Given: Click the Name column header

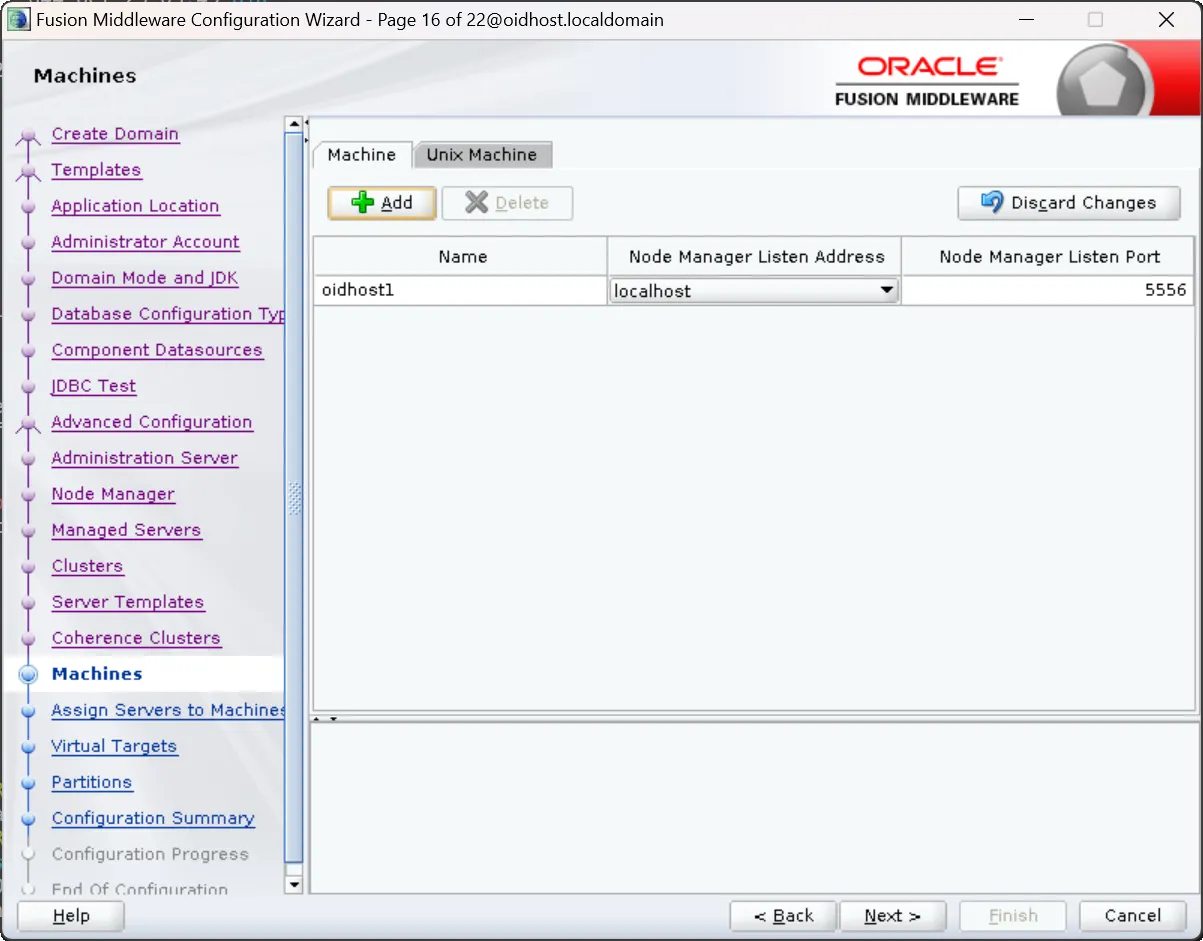Looking at the screenshot, I should [x=460, y=257].
